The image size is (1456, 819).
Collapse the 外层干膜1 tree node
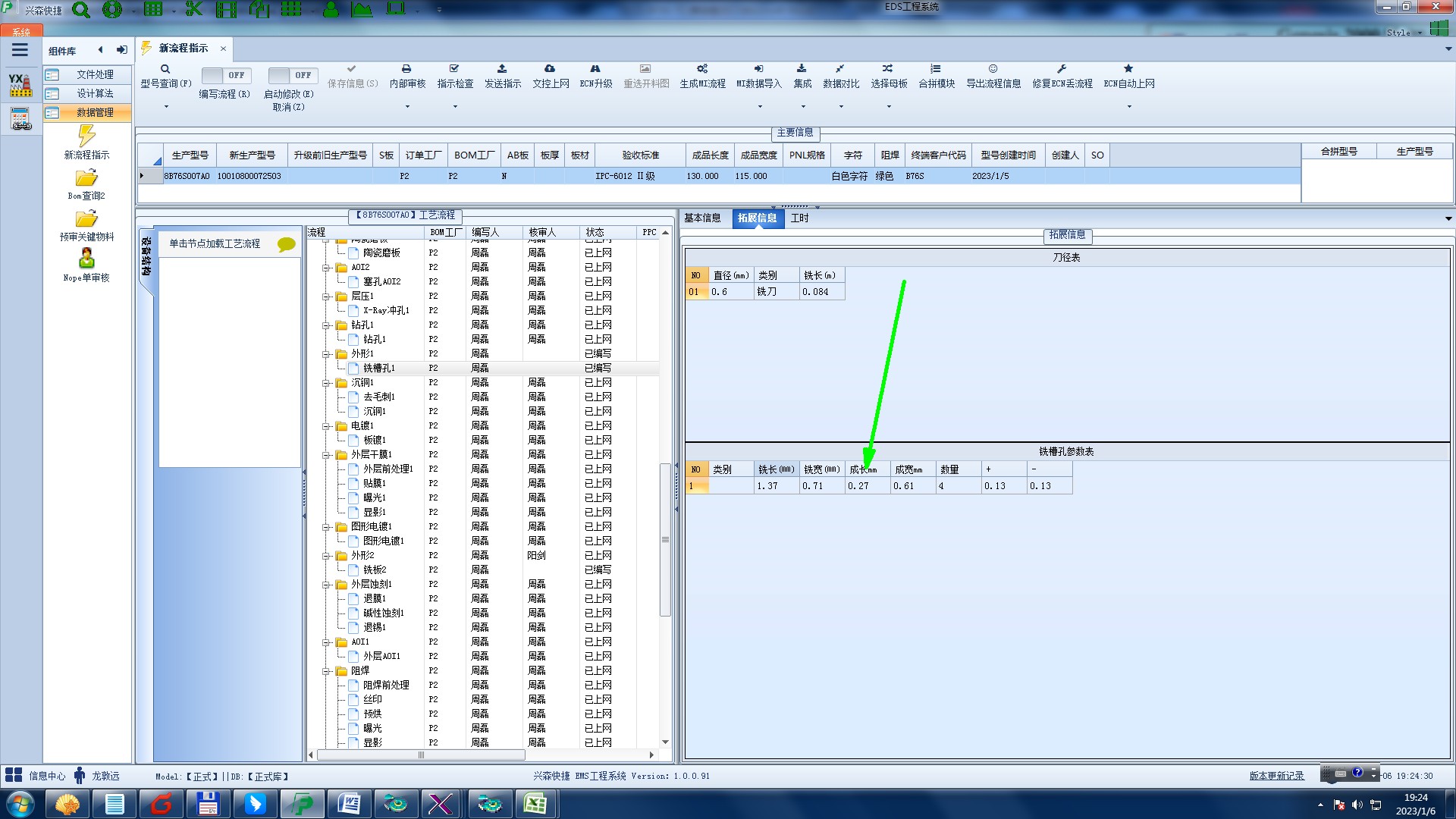click(326, 455)
